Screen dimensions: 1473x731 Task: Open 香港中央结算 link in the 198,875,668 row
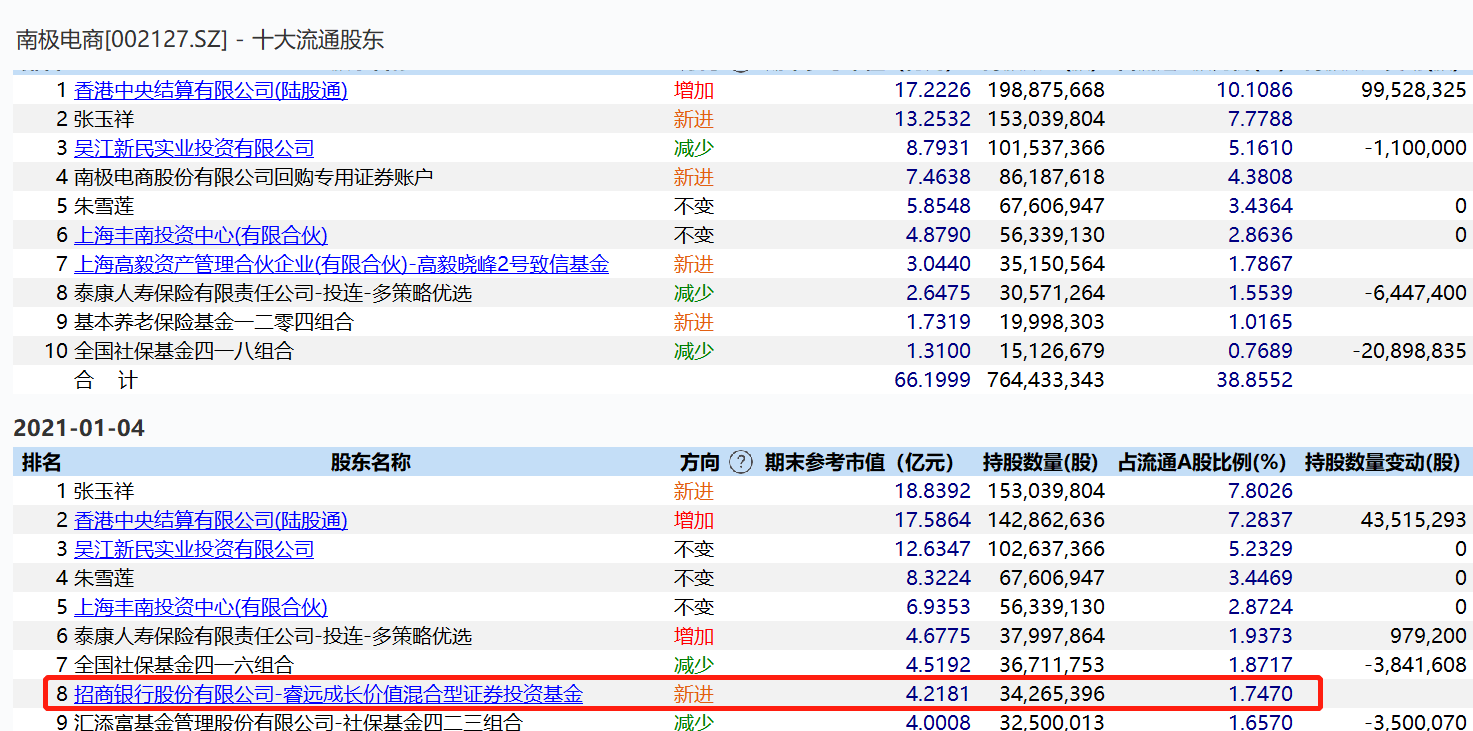click(211, 90)
